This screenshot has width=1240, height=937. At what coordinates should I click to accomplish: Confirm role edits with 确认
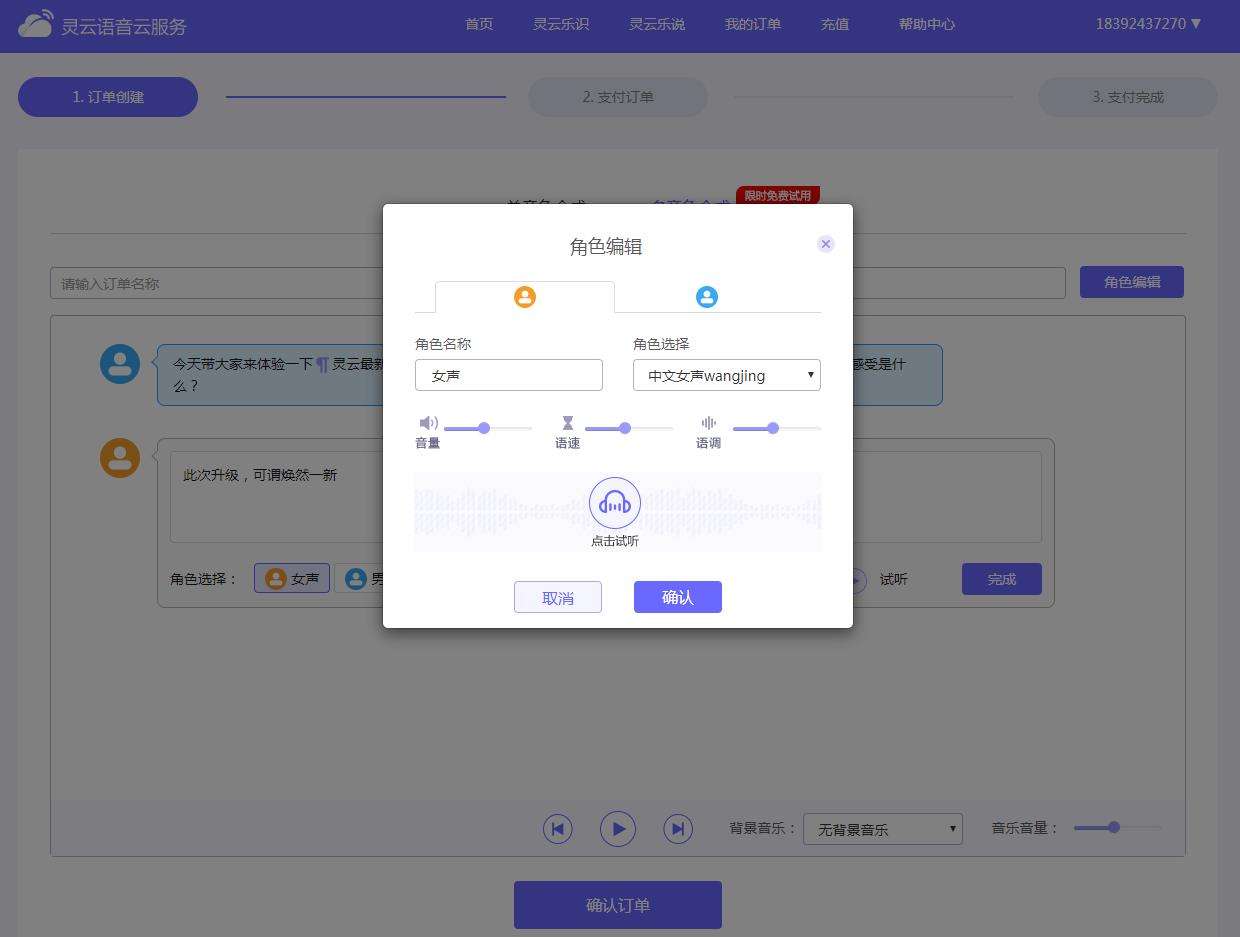click(x=677, y=597)
